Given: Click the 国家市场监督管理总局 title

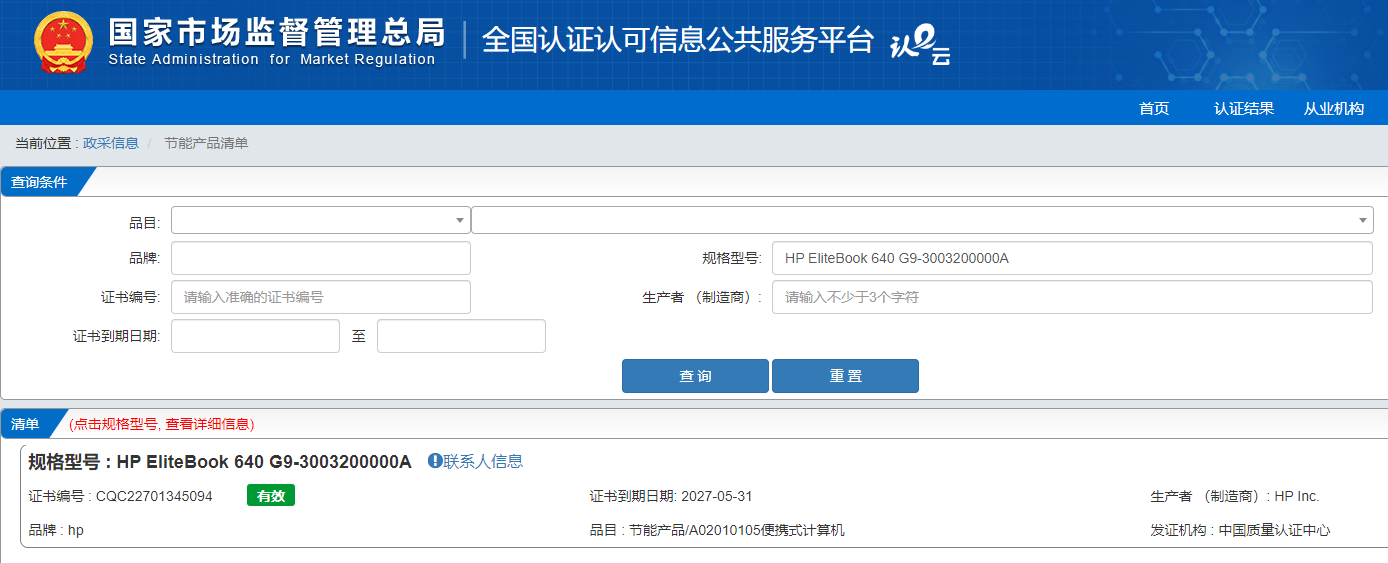Looking at the screenshot, I should click(276, 32).
